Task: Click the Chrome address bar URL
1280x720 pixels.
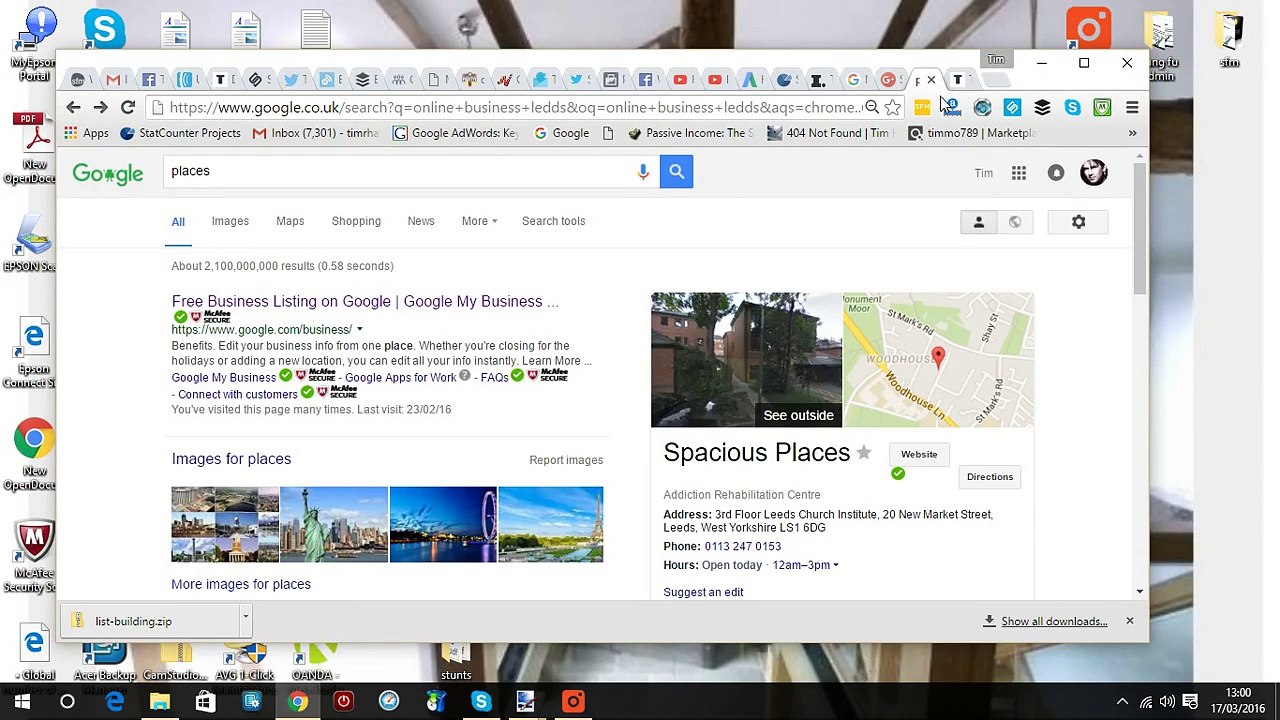Action: pos(515,107)
